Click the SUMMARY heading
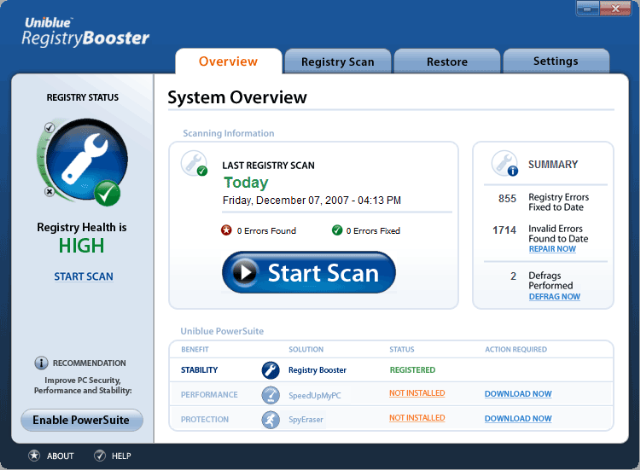Viewport: 640px width, 470px height. [x=553, y=164]
